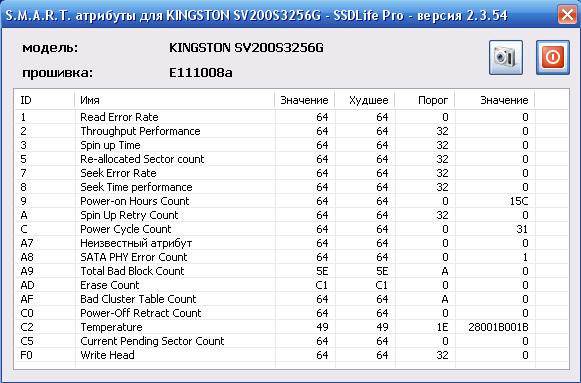Image resolution: width=581 pixels, height=383 pixels.
Task: Close the S.M.A.R.T. attributes window
Action: [x=567, y=15]
